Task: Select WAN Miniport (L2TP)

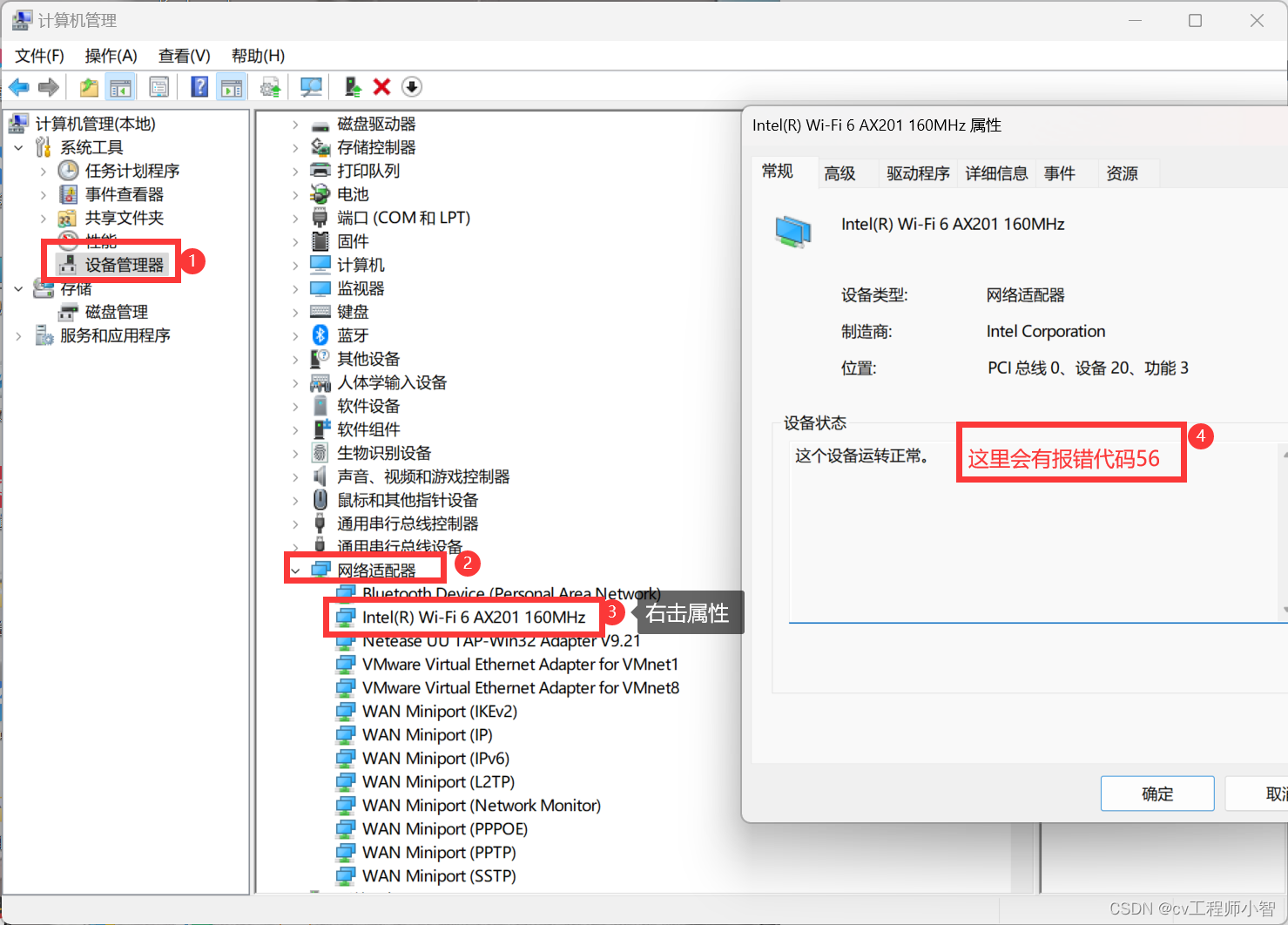Action: point(438,782)
